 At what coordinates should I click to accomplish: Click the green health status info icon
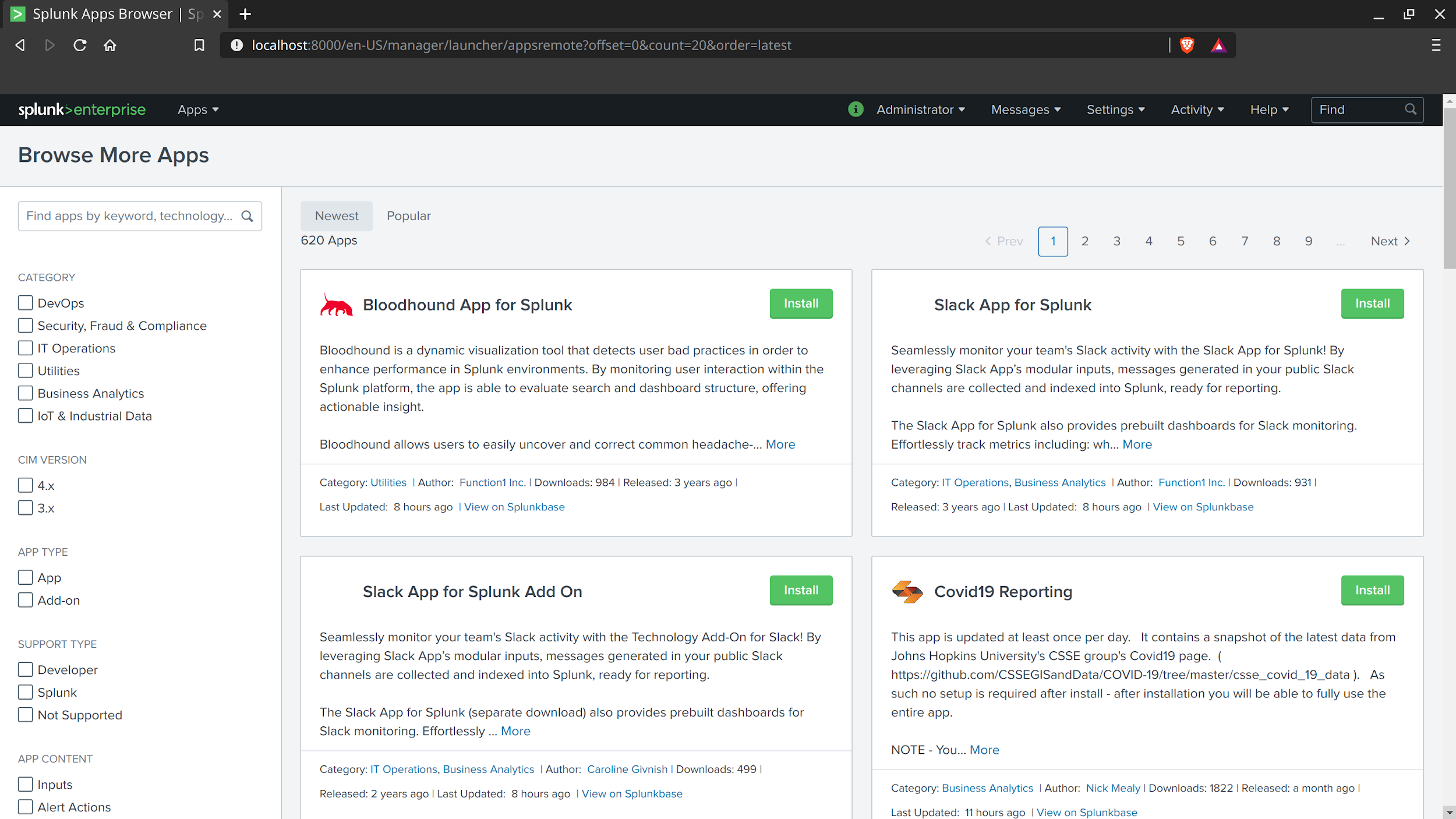[856, 110]
